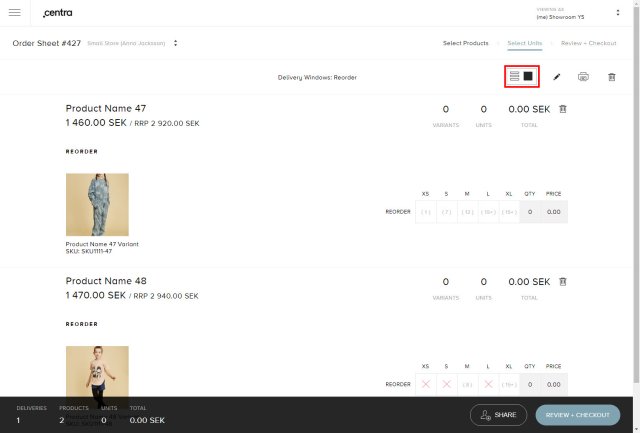
Task: Switch to list view layout
Action: [515, 76]
